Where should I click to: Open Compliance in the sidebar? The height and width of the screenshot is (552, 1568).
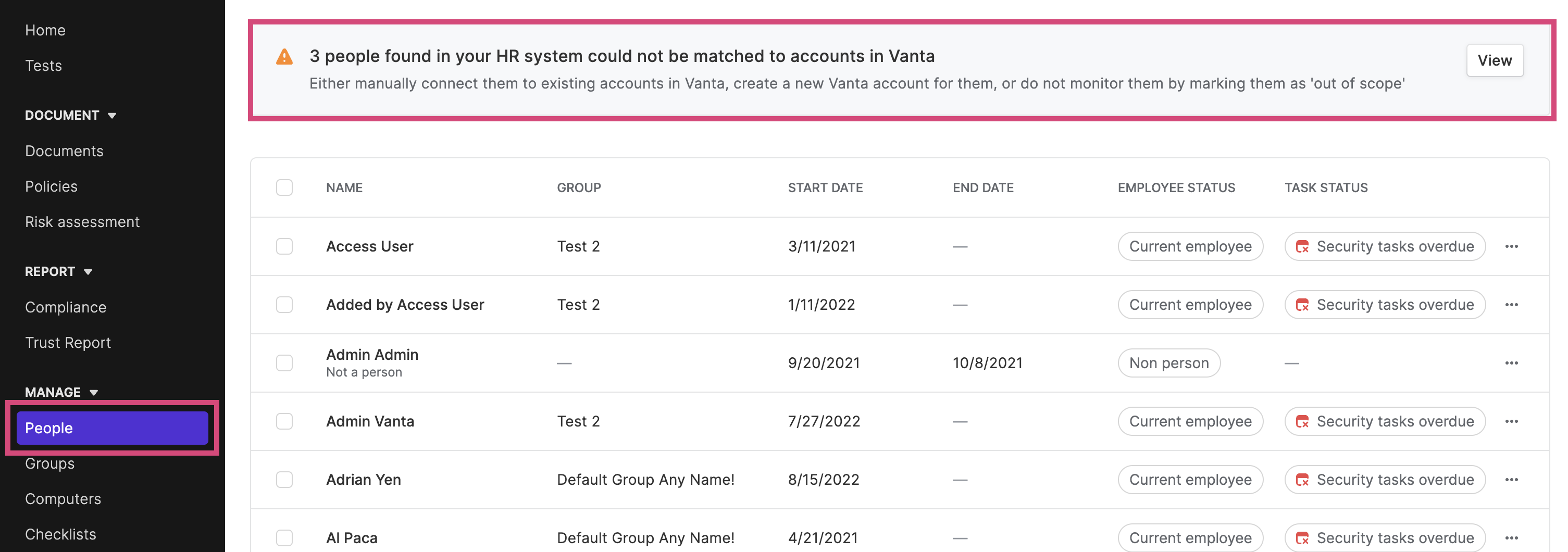pos(66,307)
